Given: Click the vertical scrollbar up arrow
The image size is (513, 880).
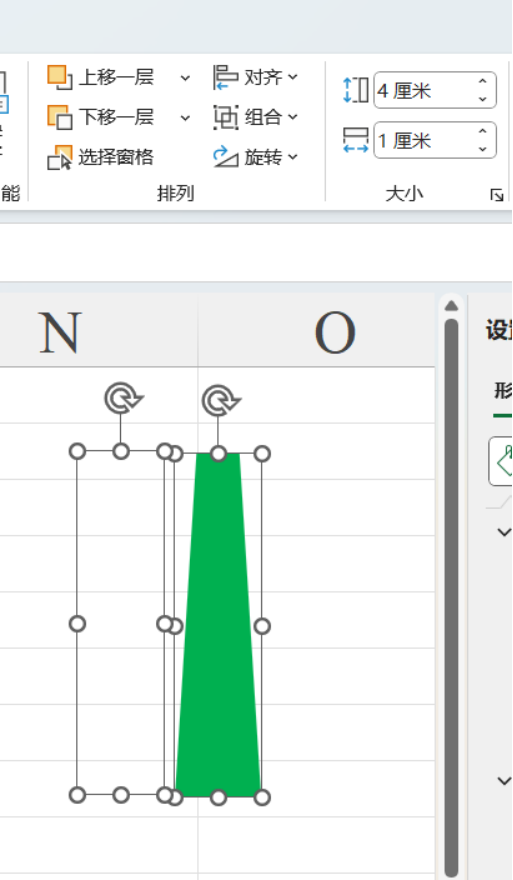Looking at the screenshot, I should pyautogui.click(x=451, y=306).
